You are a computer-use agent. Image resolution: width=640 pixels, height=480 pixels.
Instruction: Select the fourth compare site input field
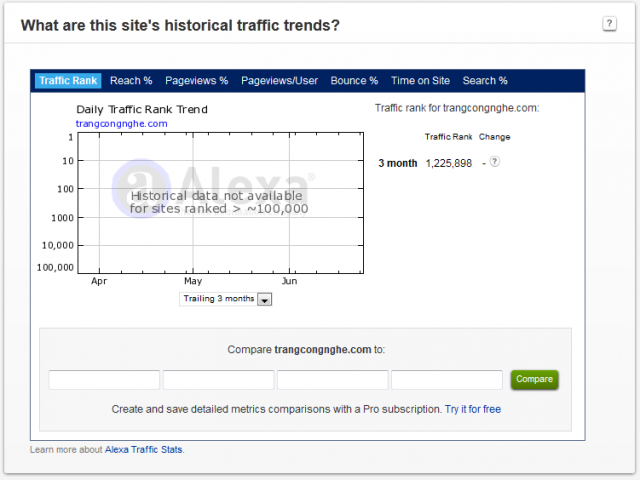point(446,380)
